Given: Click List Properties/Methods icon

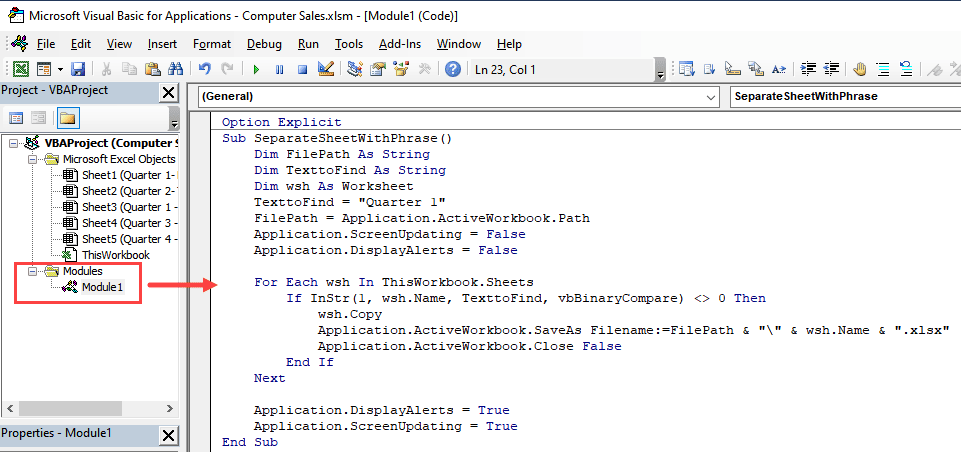Looking at the screenshot, I should click(686, 69).
